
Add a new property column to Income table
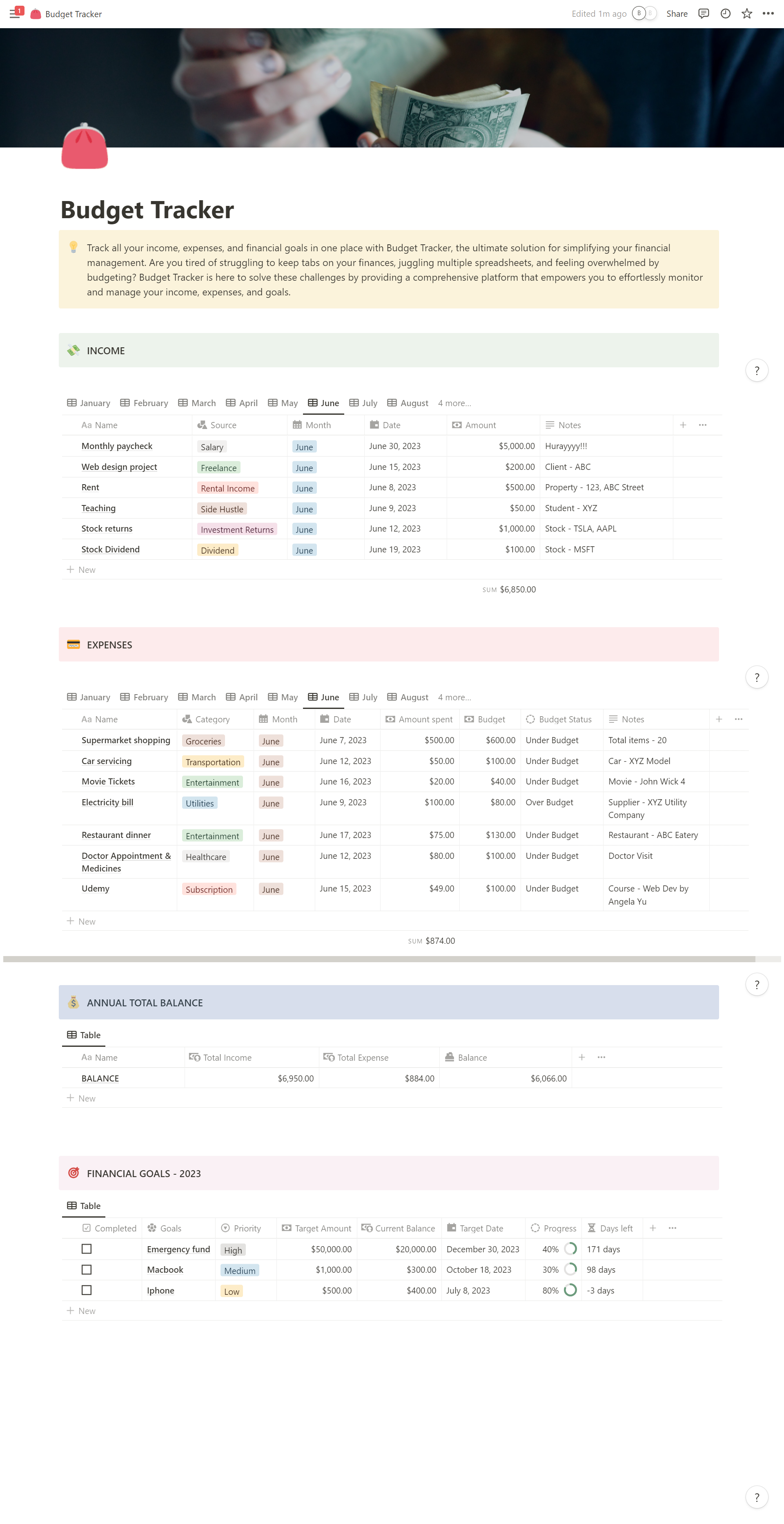(683, 425)
